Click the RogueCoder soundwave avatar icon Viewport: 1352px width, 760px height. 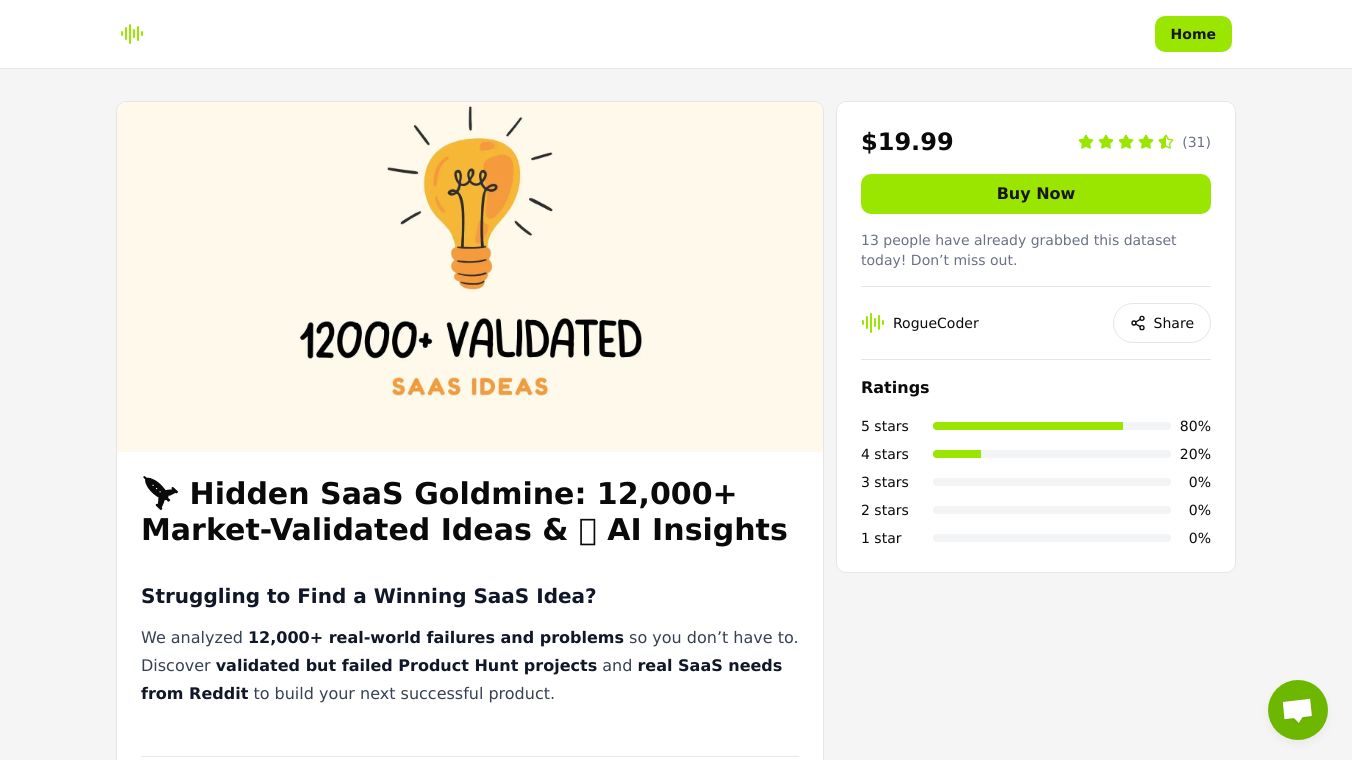pyautogui.click(x=873, y=323)
